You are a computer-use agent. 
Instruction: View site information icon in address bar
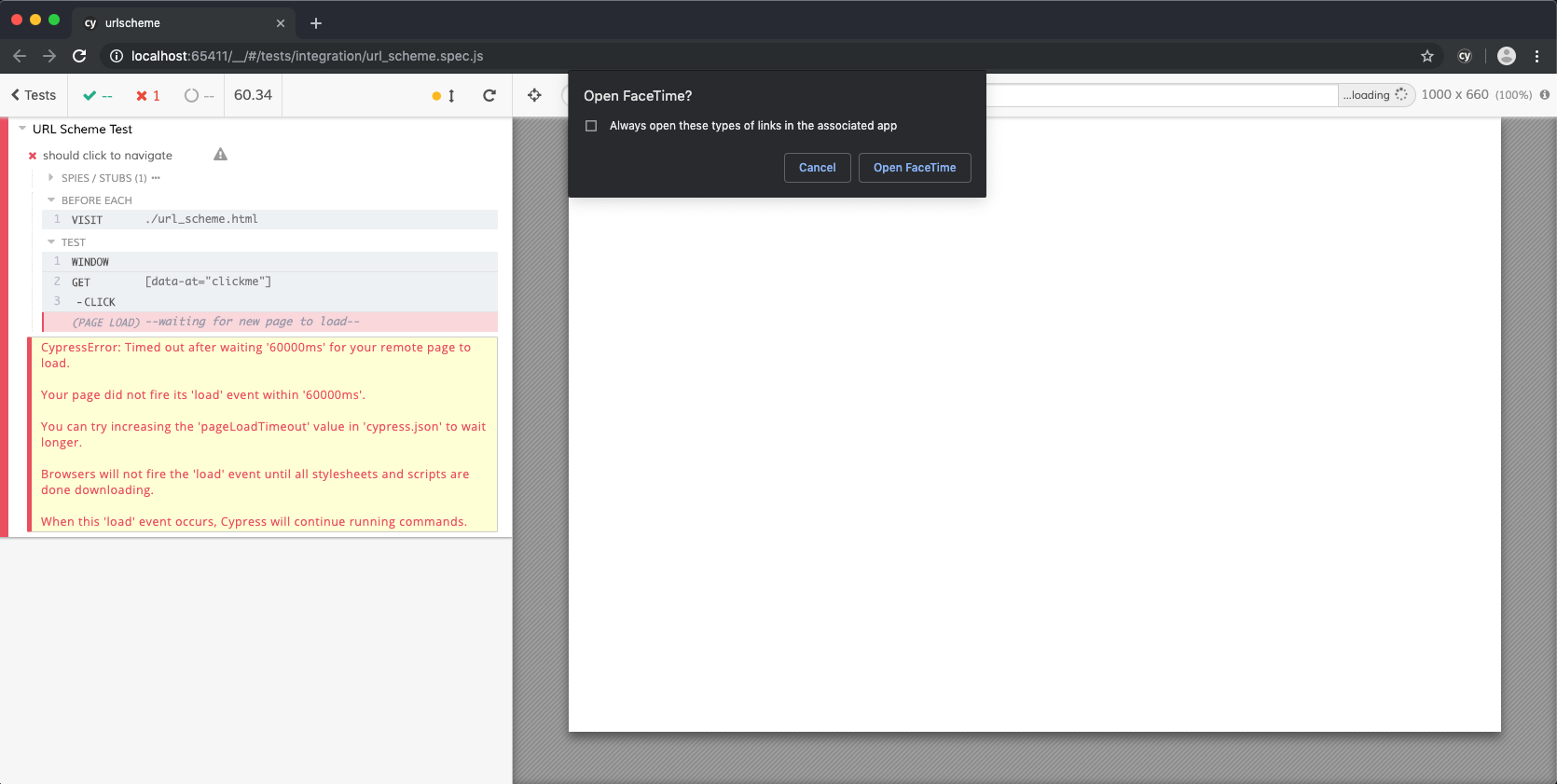click(117, 56)
